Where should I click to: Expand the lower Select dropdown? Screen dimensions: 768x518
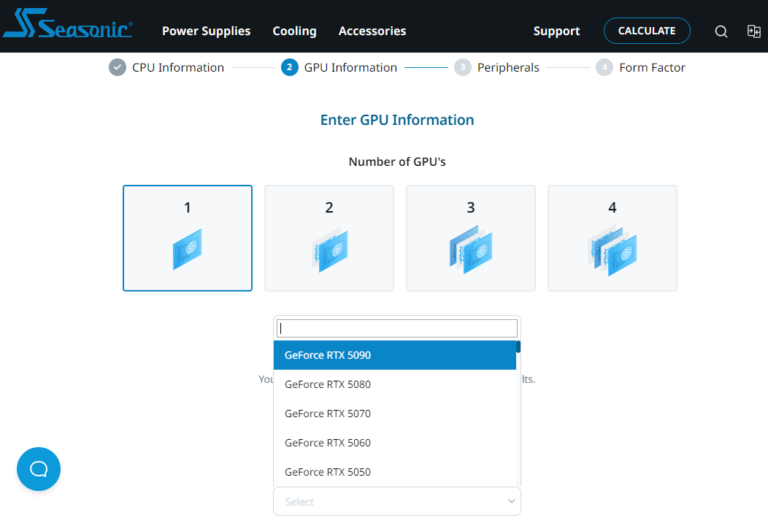coord(396,501)
